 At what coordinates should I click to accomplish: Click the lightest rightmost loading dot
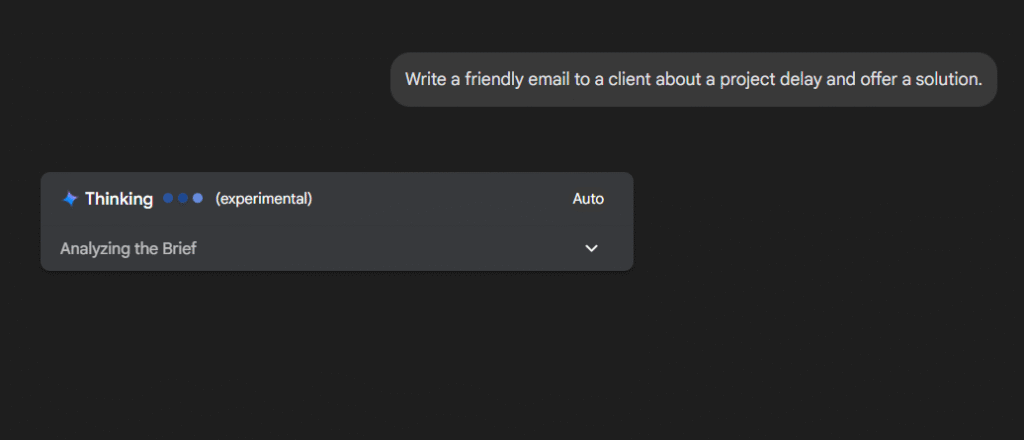coord(198,198)
